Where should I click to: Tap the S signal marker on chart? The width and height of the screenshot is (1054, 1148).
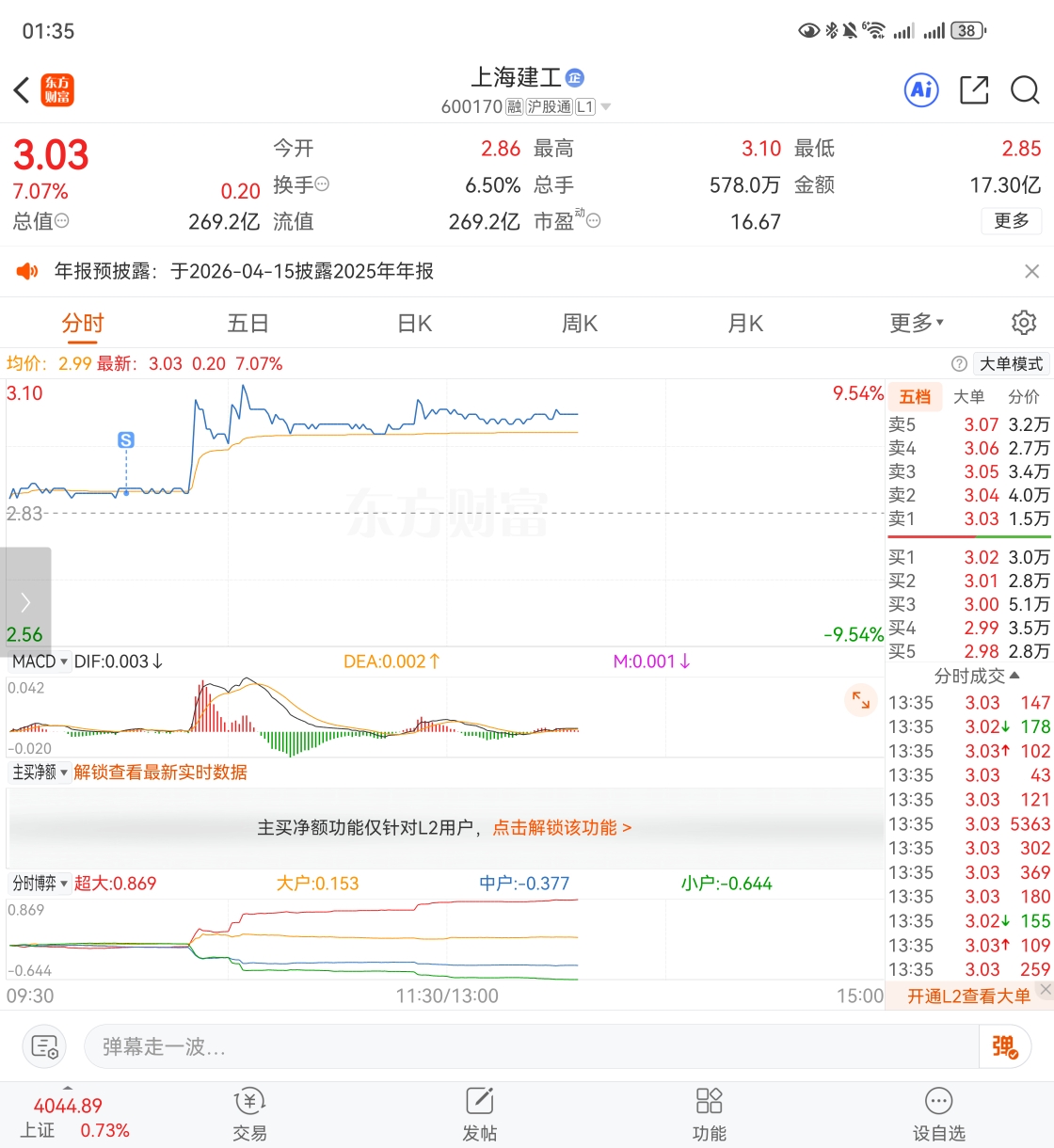[126, 439]
